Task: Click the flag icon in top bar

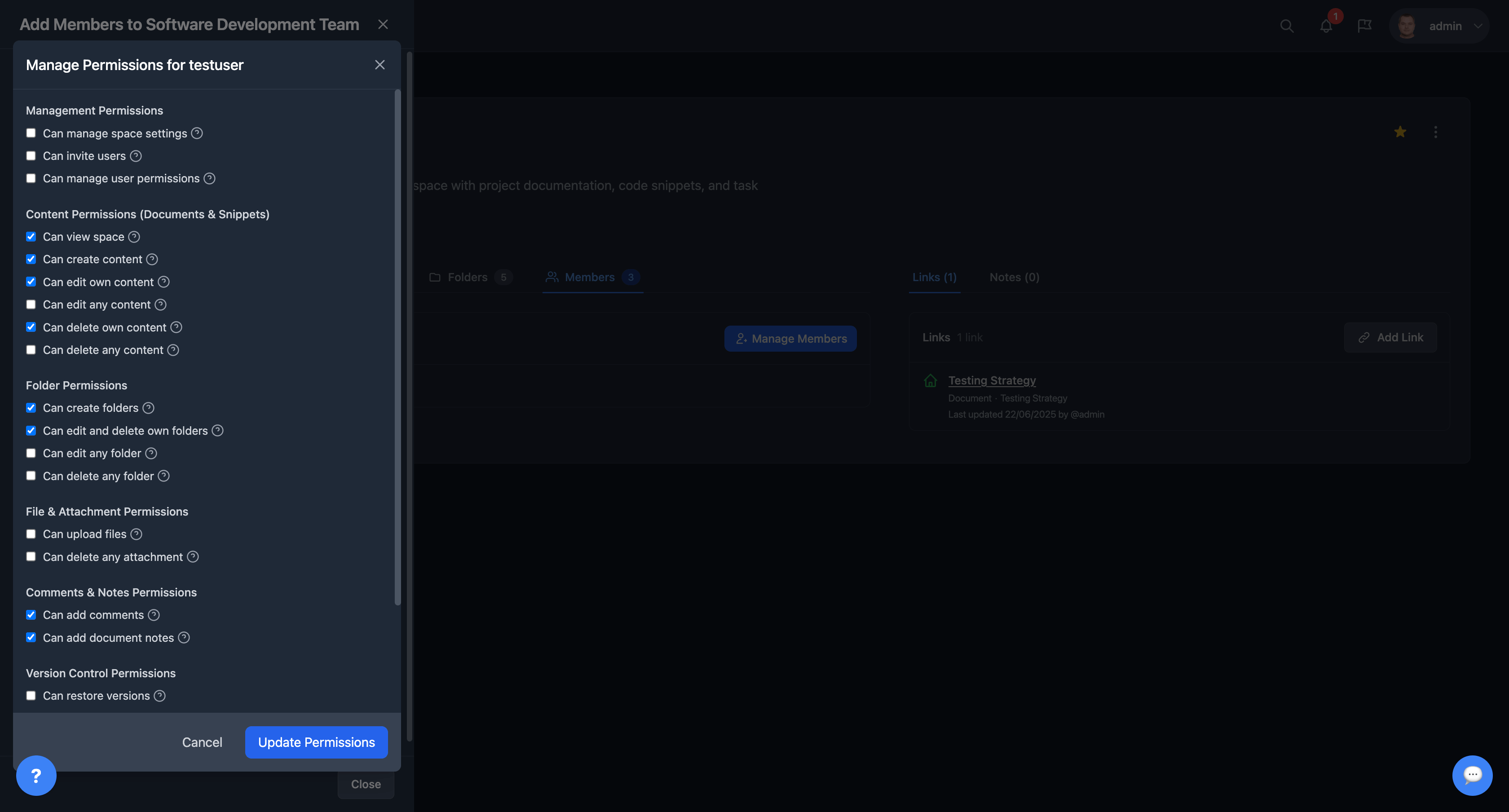Action: click(x=1364, y=26)
